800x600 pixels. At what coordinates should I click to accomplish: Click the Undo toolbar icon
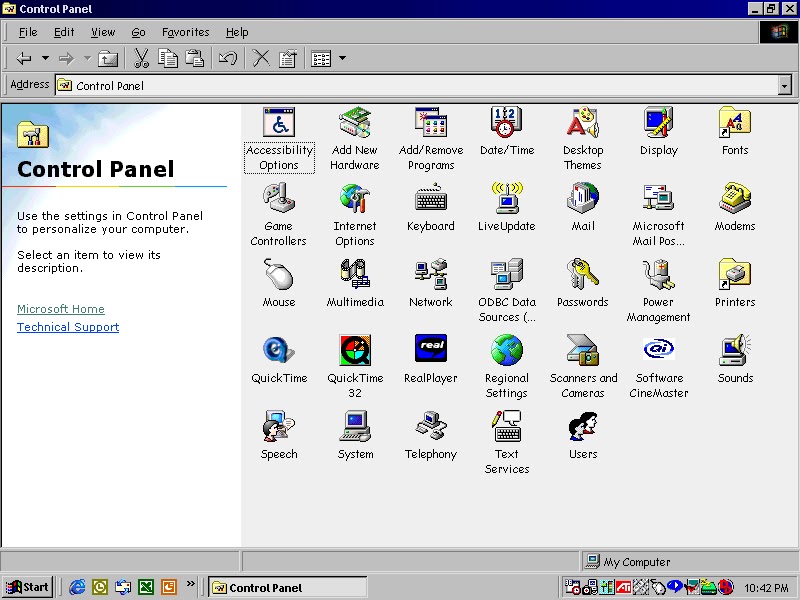point(227,58)
